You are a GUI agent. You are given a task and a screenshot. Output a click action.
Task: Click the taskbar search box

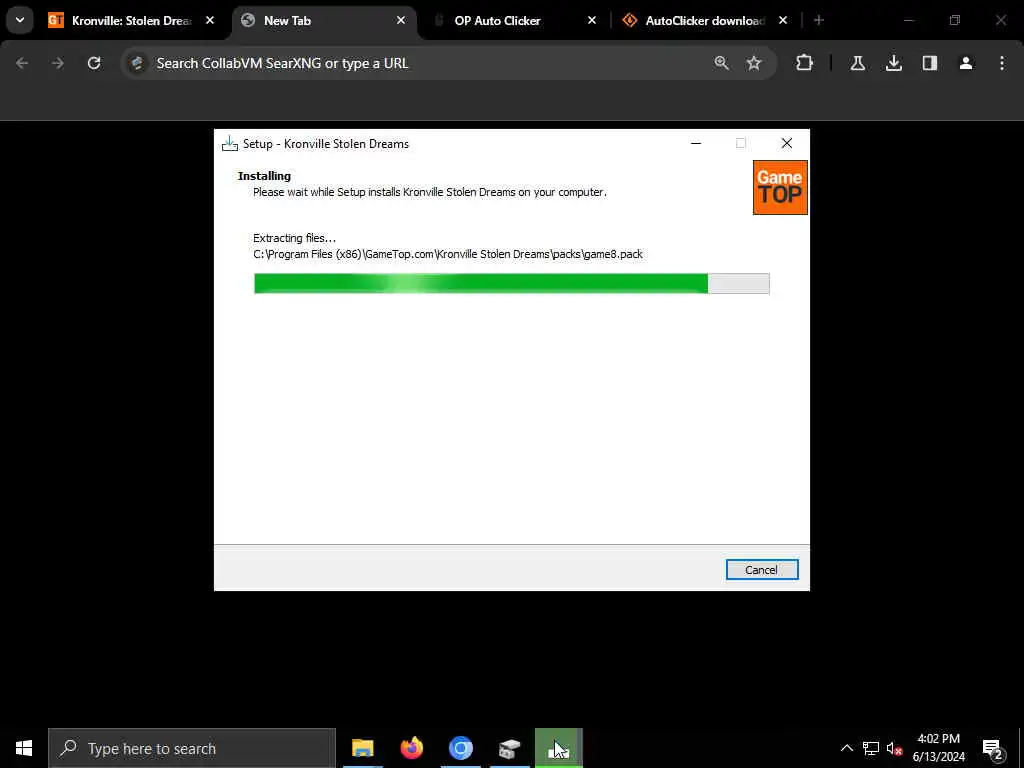coord(192,748)
